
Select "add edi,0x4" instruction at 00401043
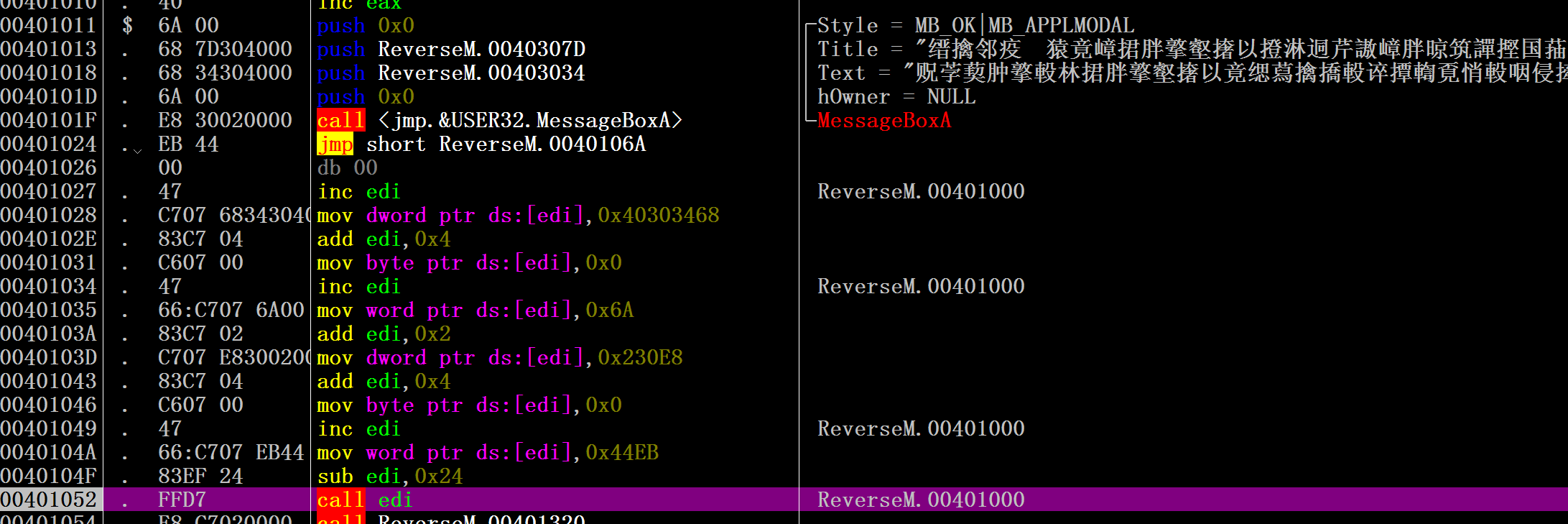click(384, 382)
